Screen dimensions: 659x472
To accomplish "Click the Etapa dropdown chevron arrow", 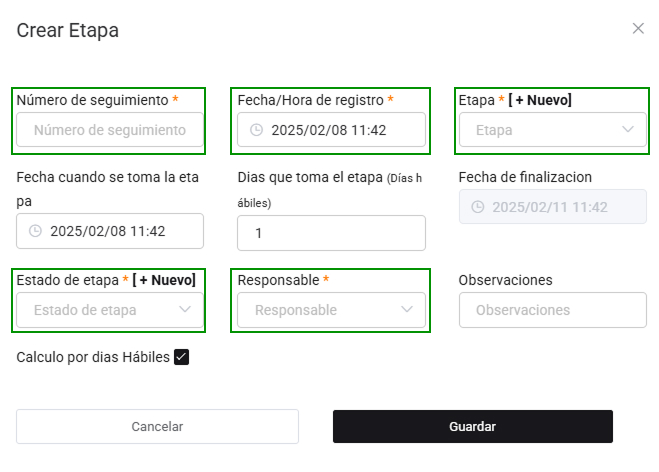I will [x=628, y=130].
